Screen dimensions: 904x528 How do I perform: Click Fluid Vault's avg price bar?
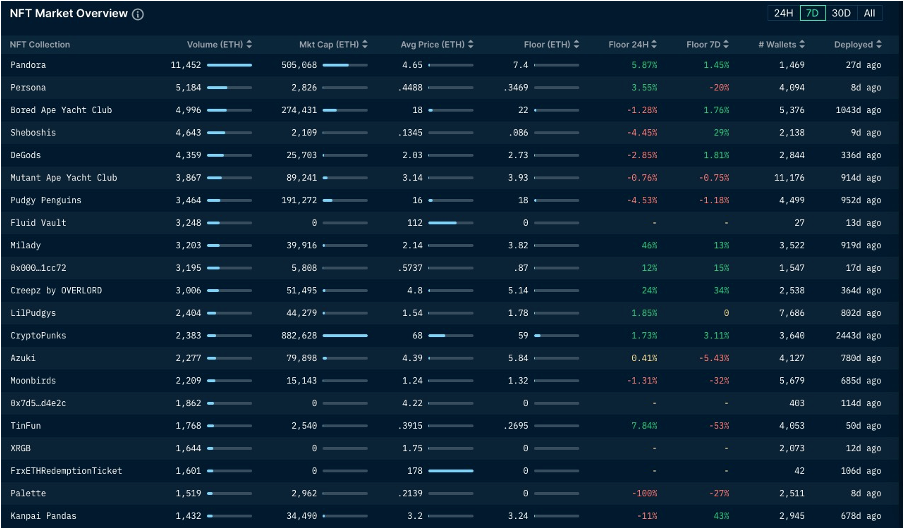[x=451, y=222]
